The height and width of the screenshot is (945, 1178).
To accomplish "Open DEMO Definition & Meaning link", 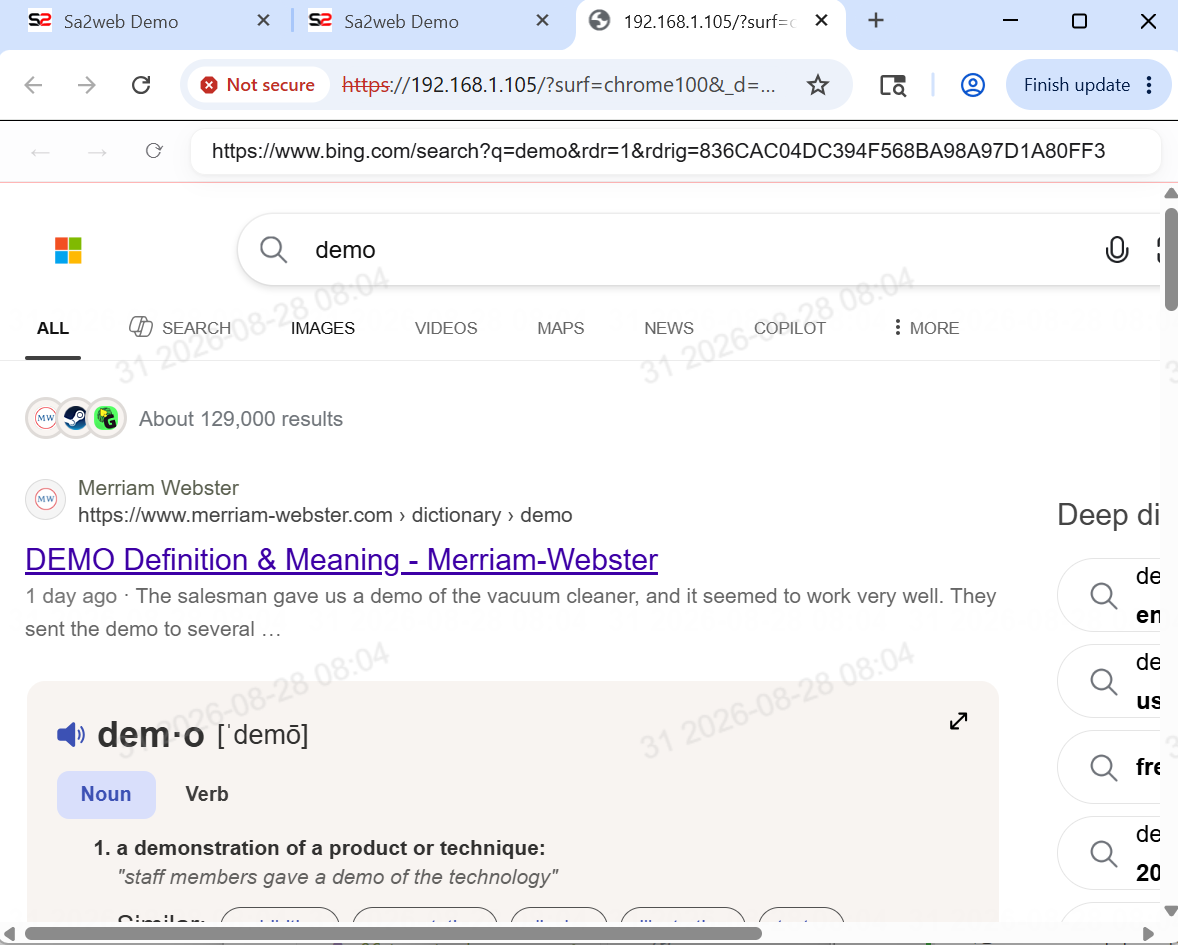I will pyautogui.click(x=342, y=560).
